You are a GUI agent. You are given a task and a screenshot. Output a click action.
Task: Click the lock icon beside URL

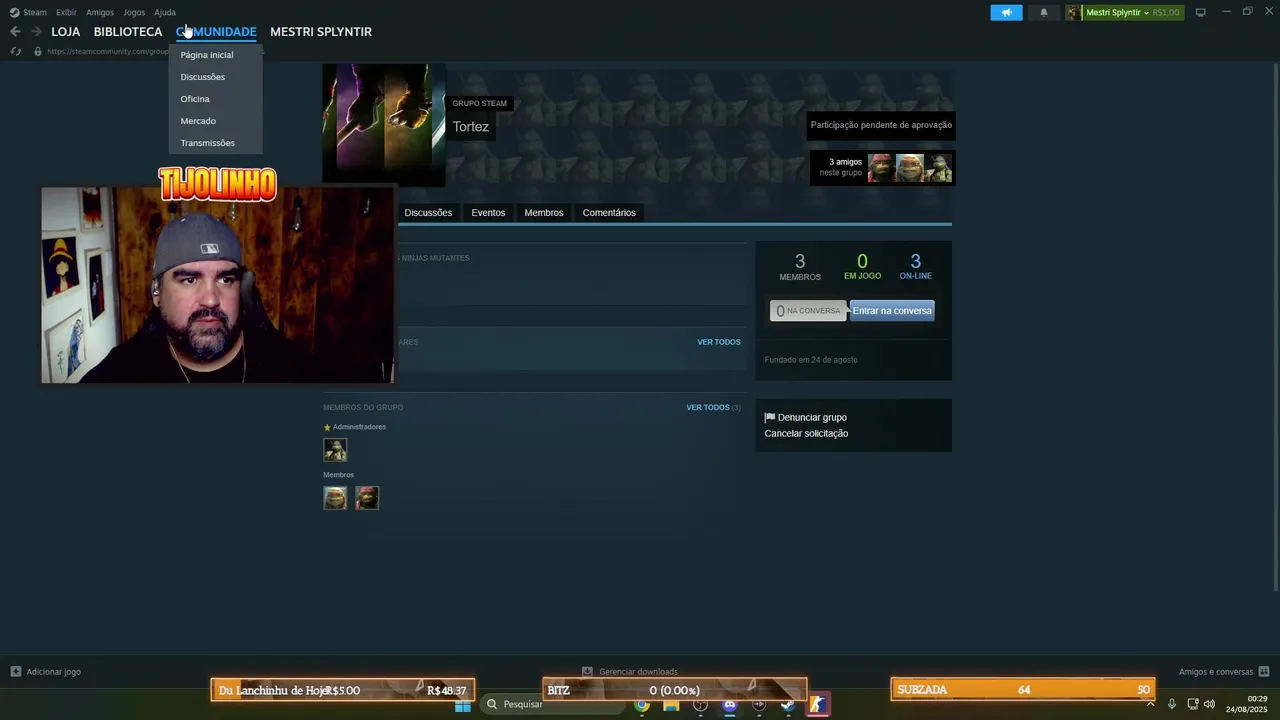[x=38, y=51]
